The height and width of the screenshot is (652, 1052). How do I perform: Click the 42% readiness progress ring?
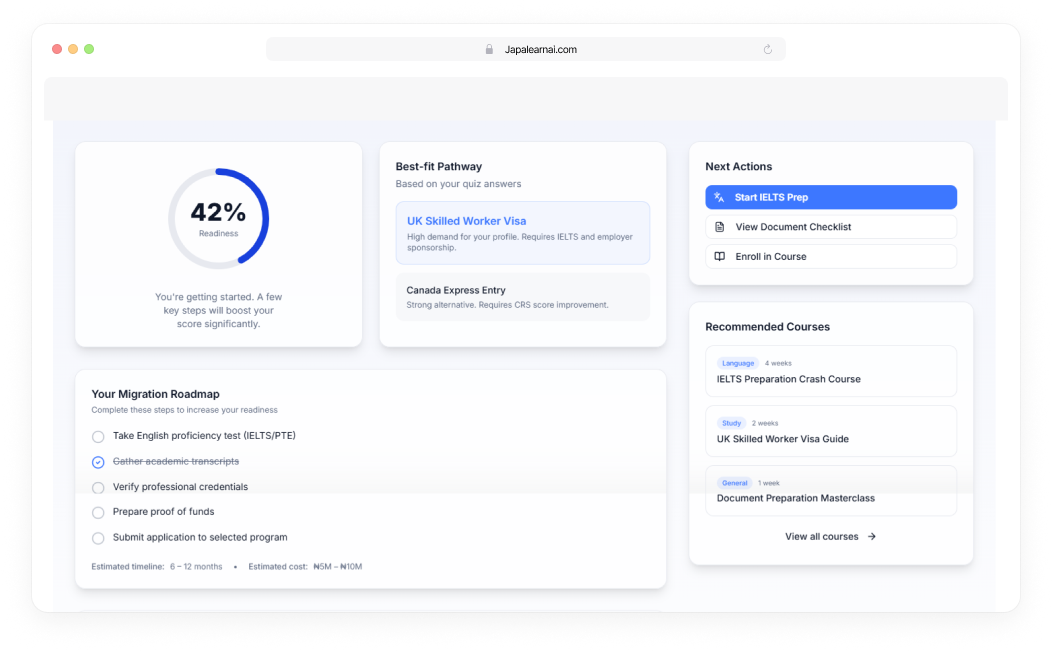click(218, 218)
